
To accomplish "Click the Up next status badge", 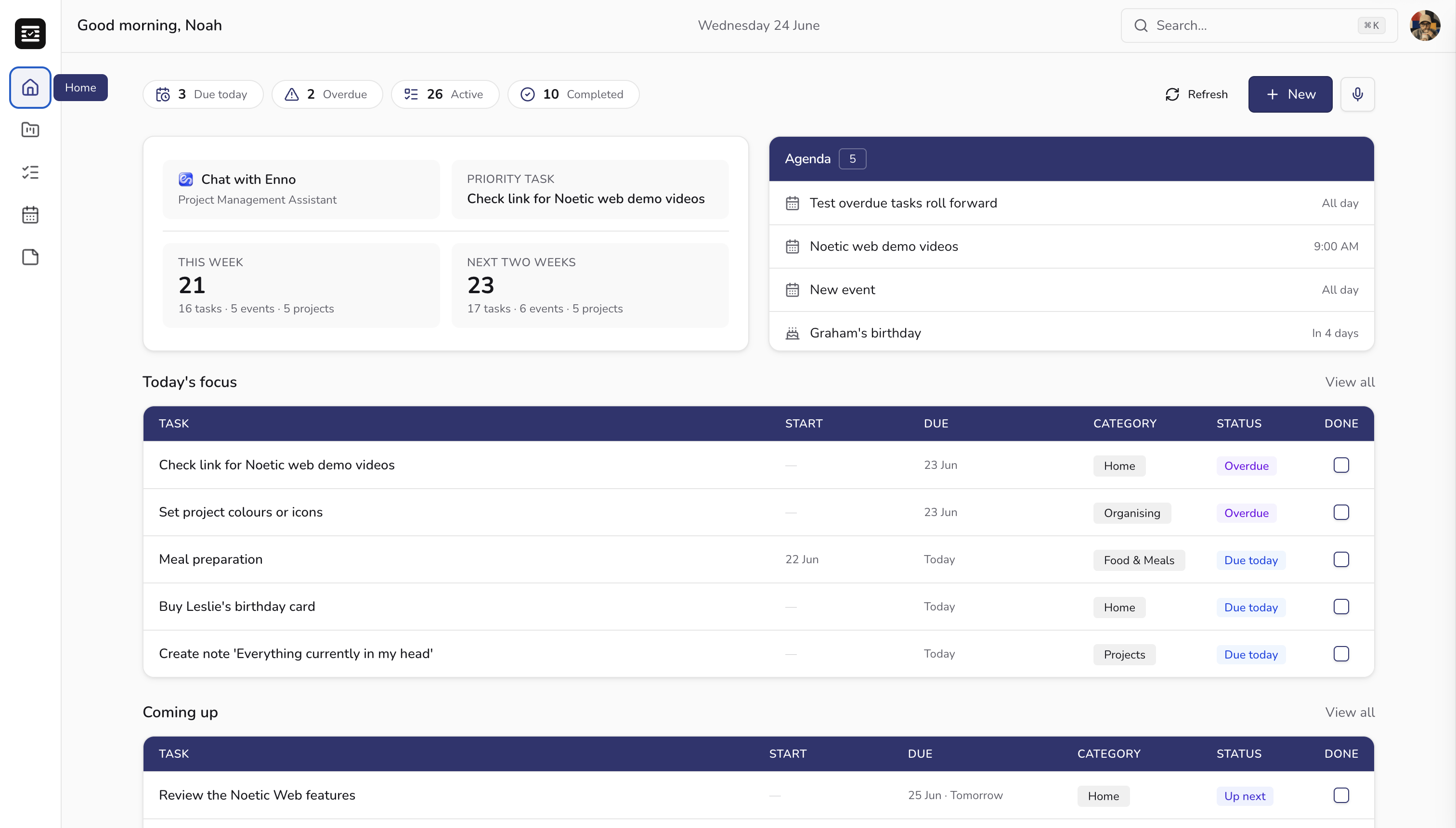I will coord(1245,796).
